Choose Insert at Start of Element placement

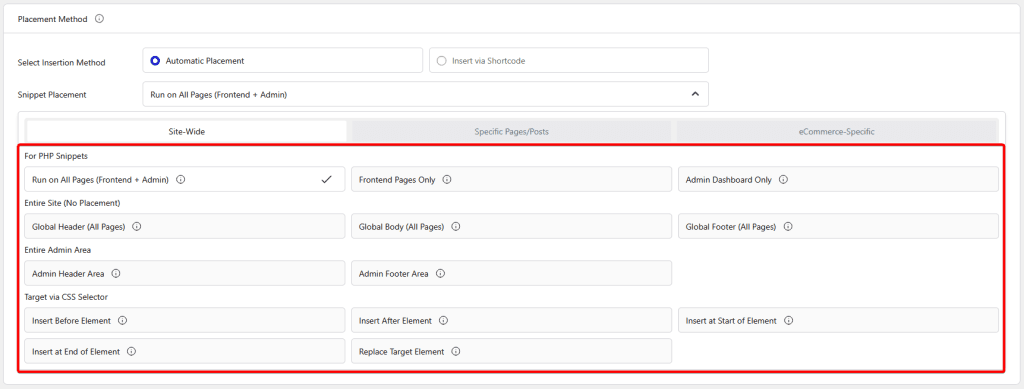tap(839, 320)
